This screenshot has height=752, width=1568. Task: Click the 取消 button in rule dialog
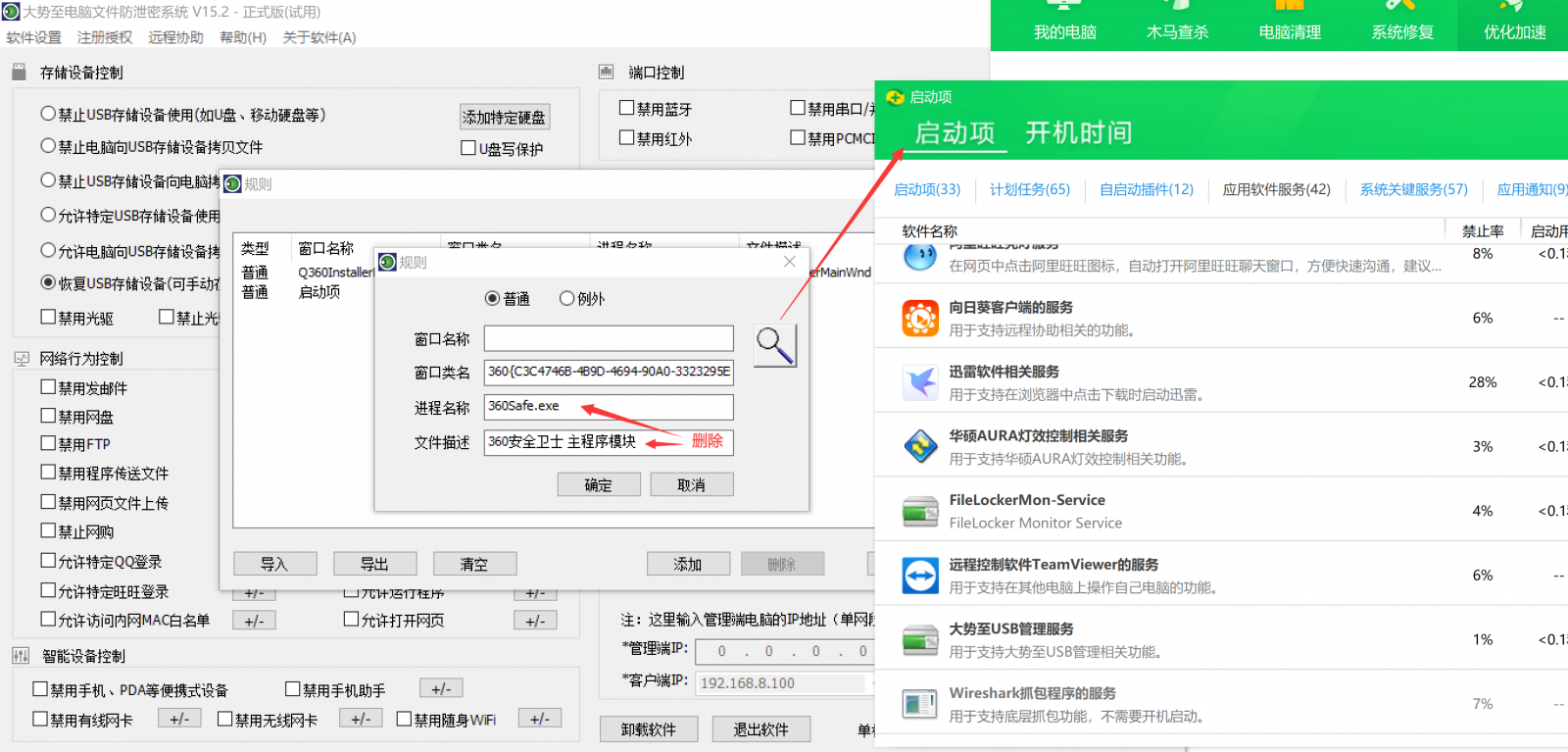pos(692,484)
